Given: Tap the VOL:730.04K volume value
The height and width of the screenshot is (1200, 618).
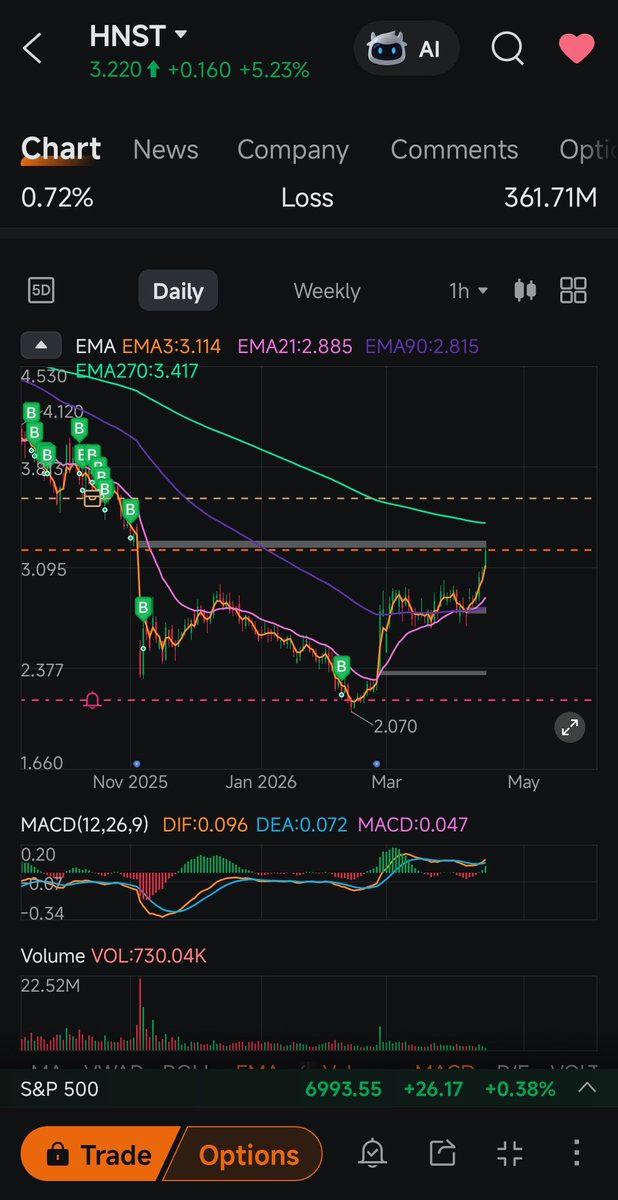Looking at the screenshot, I should [149, 956].
